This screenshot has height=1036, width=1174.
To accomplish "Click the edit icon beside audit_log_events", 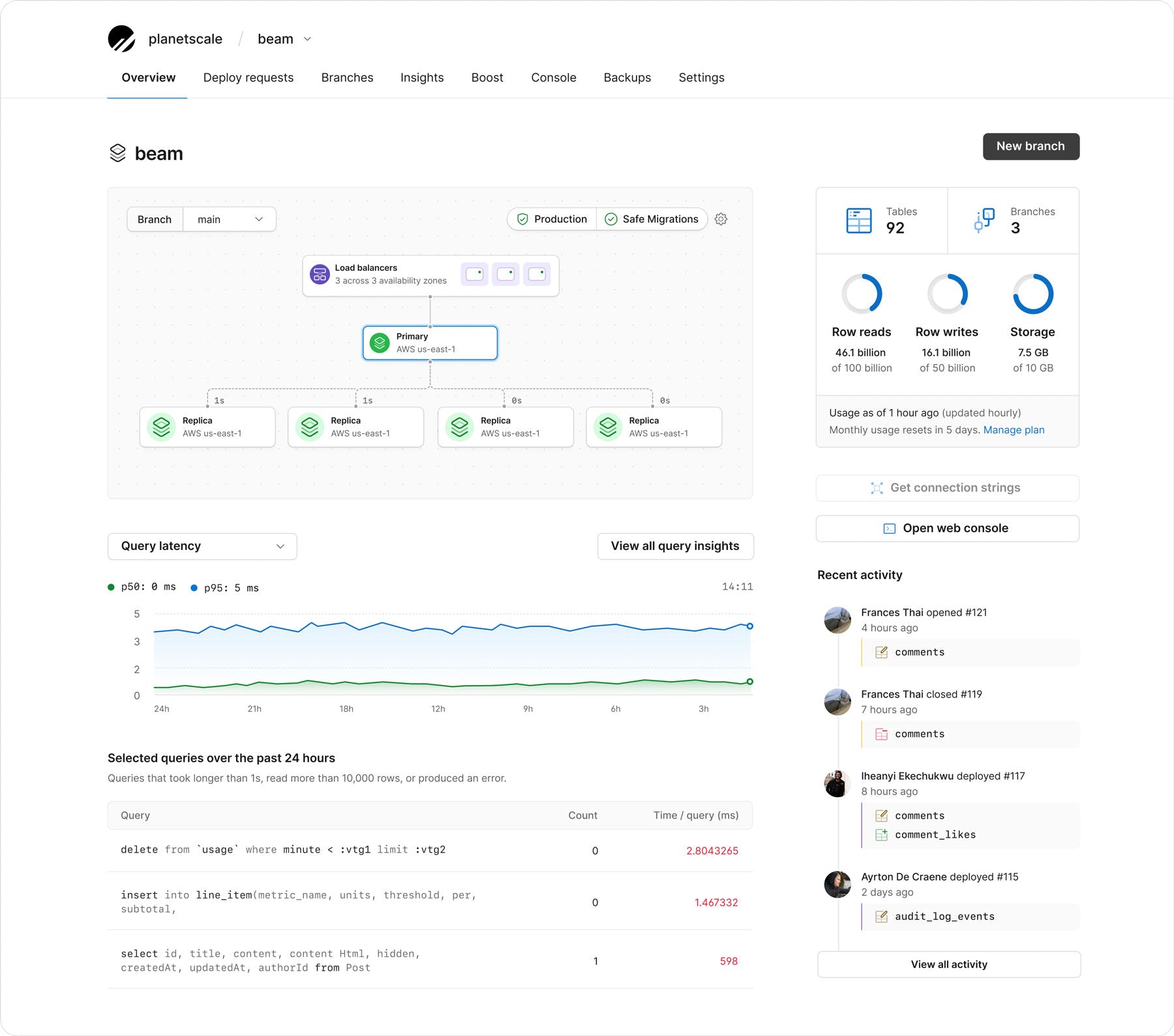I will click(x=881, y=917).
